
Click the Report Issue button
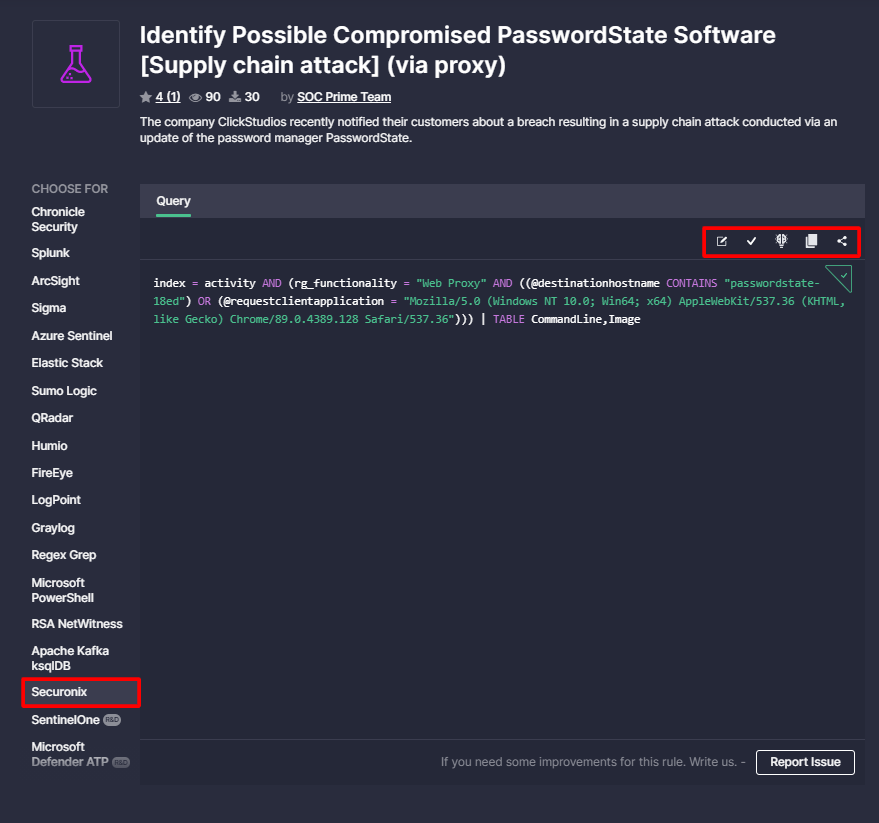pyautogui.click(x=805, y=762)
